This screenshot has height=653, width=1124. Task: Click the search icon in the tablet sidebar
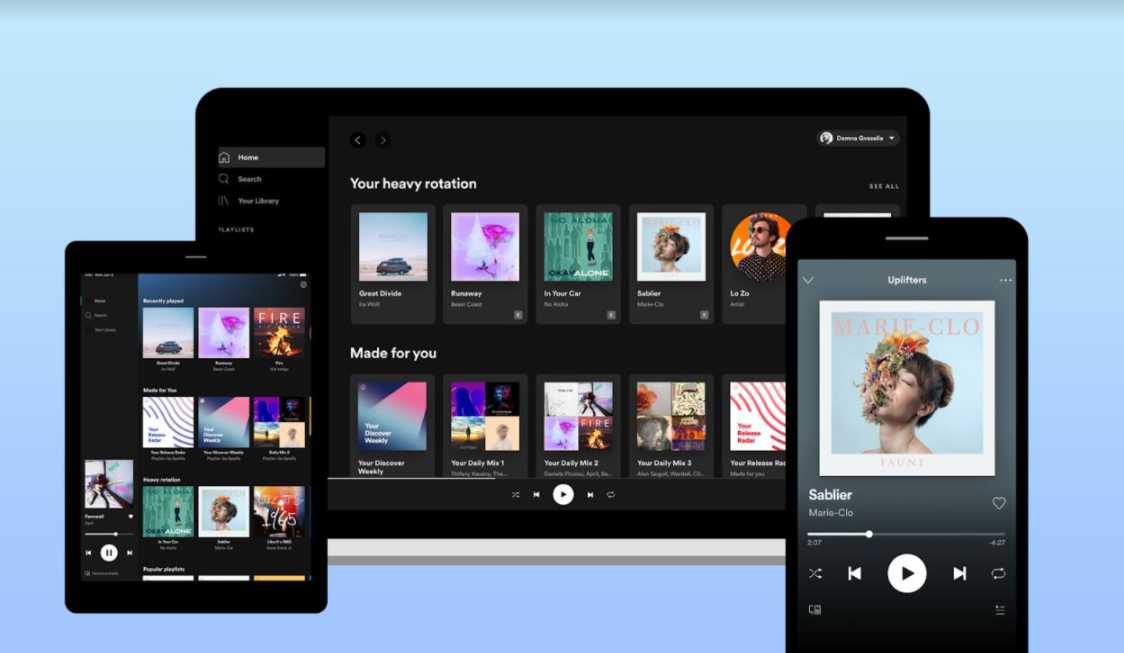[88, 315]
